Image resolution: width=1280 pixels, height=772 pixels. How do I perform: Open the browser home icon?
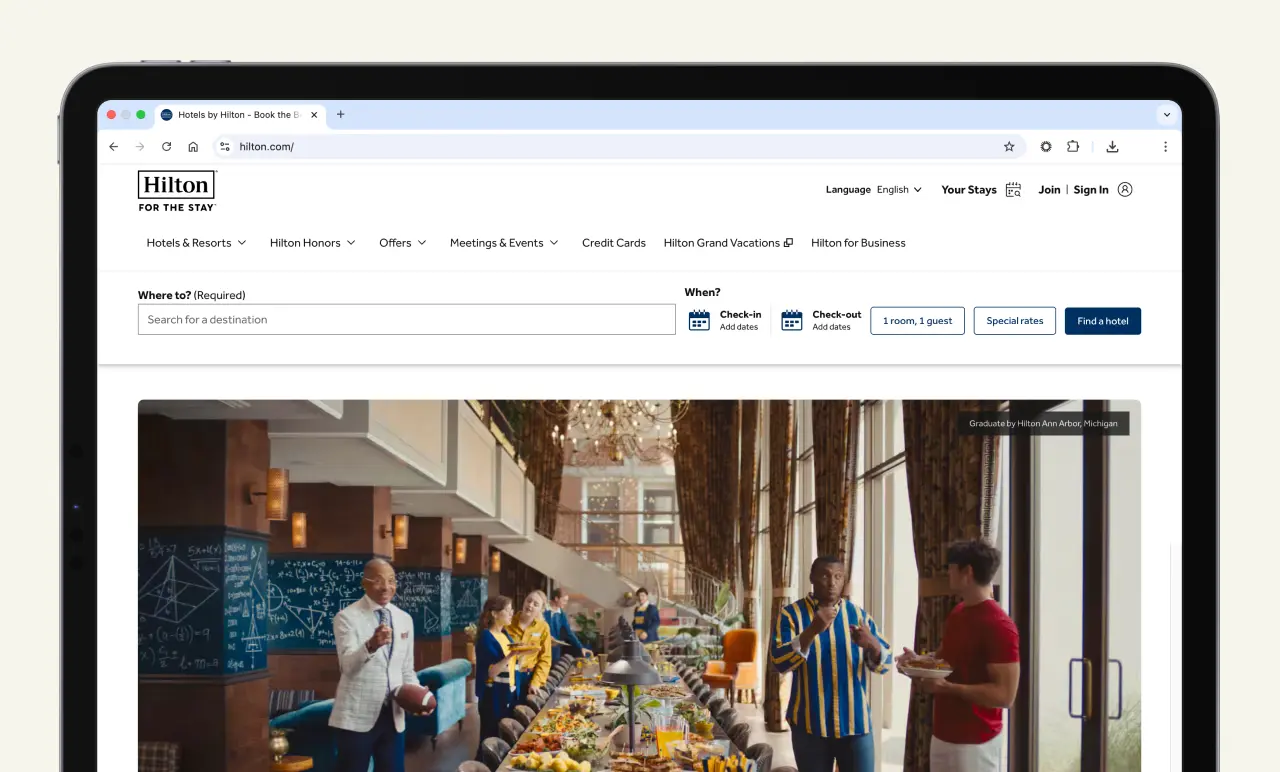pos(193,146)
